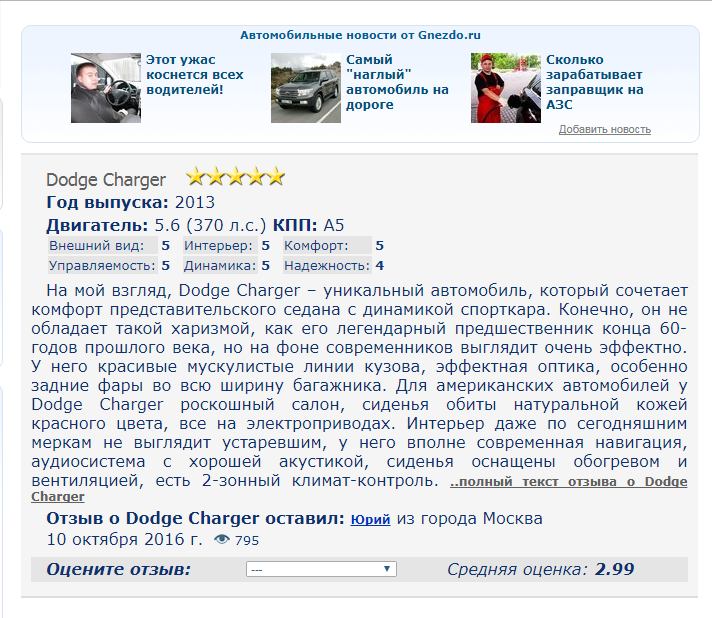The image size is (712, 618).
Task: Click 'Год выпуска: 2013' text
Action: point(130,202)
